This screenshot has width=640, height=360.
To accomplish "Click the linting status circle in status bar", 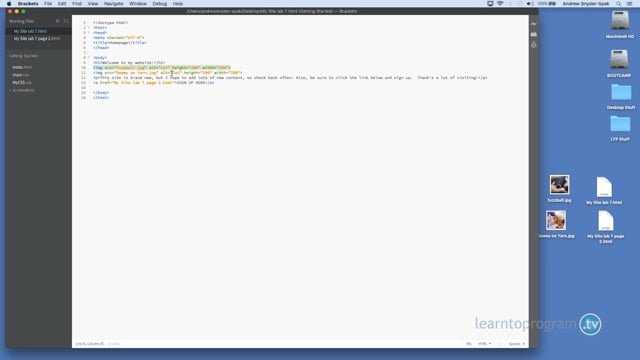I will 500,344.
